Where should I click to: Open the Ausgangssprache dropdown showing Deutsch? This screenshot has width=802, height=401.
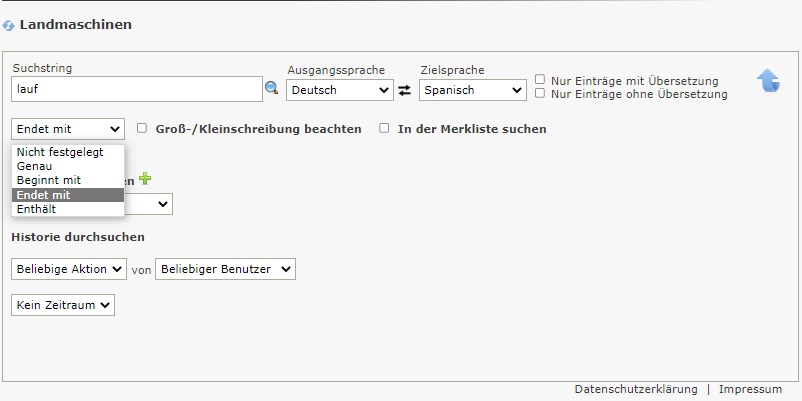pos(340,90)
